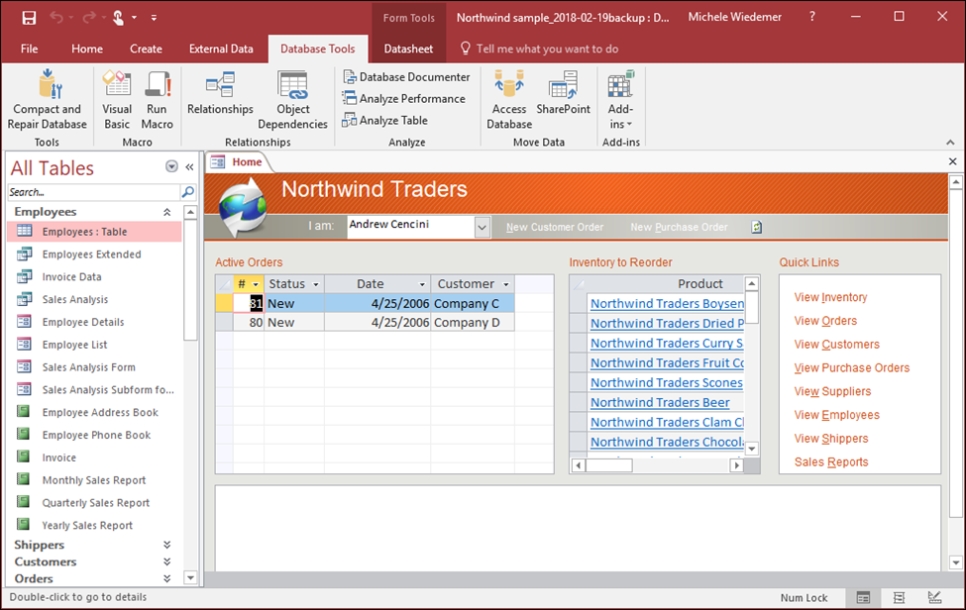Close the Home form with the X
The height and width of the screenshot is (610, 966).
(x=952, y=161)
